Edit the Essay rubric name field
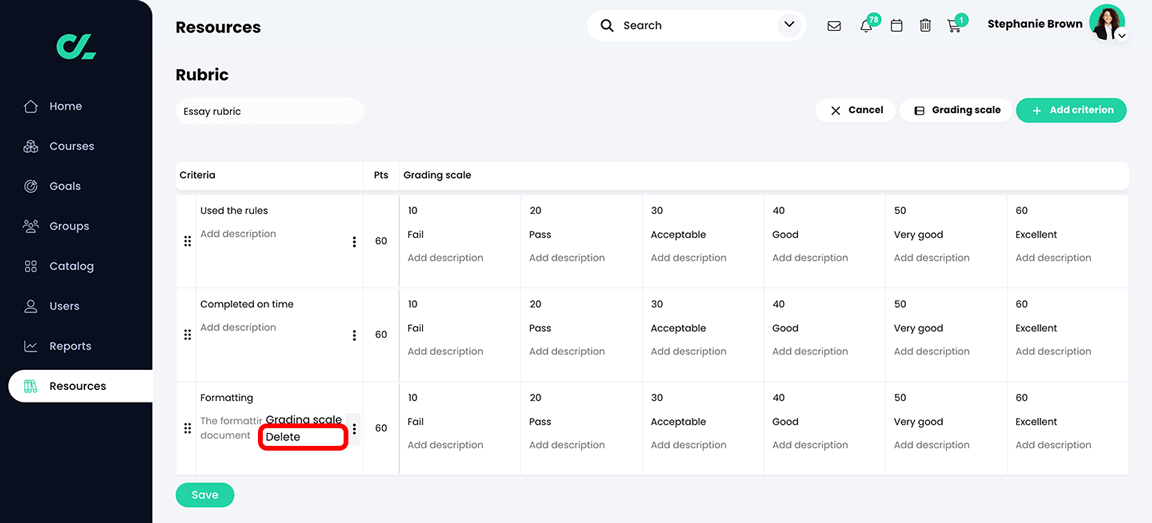1152x523 pixels. pos(270,112)
